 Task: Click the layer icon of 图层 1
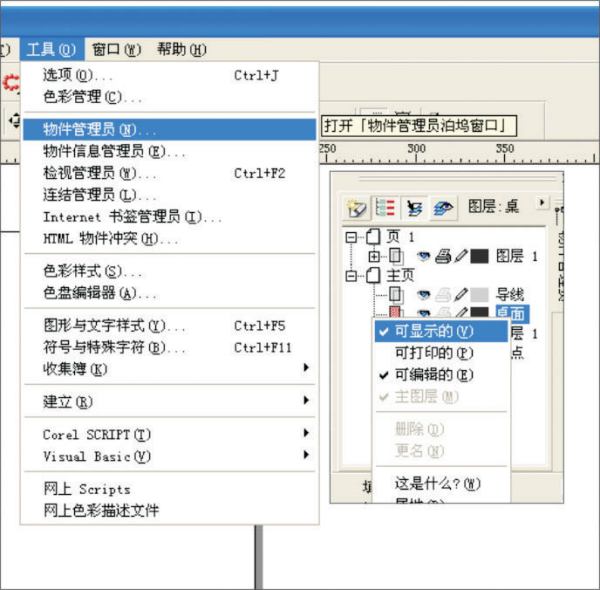[x=396, y=256]
